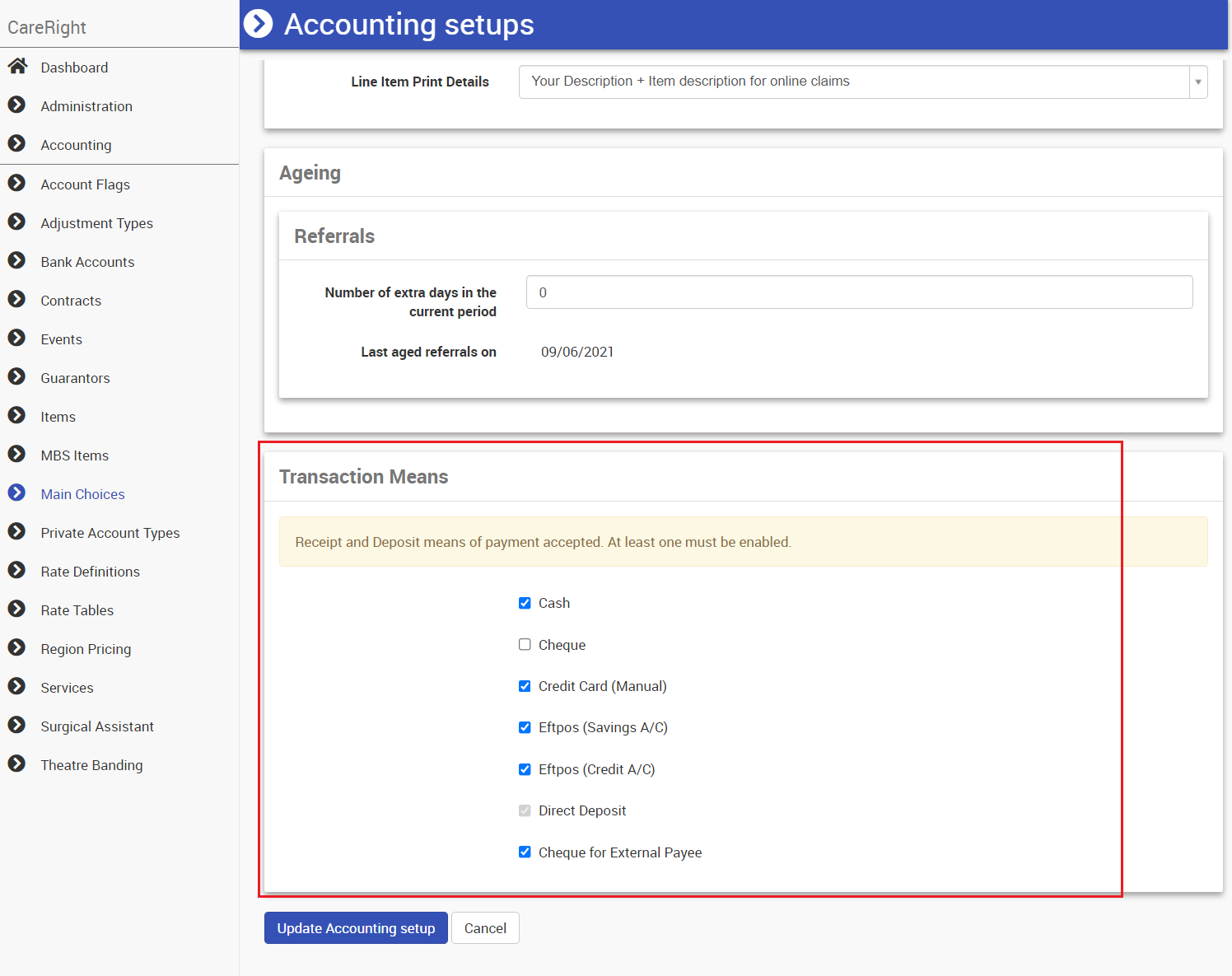Uncheck the Cash checkbox

coord(525,603)
